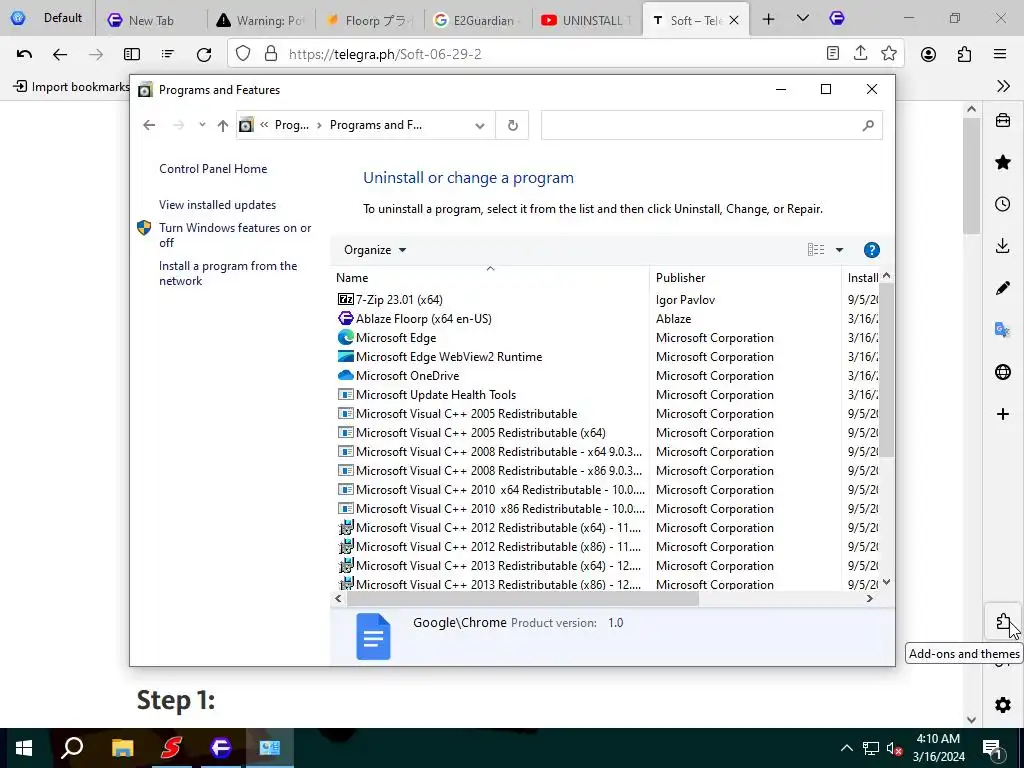Open taskbar search magnifier
The width and height of the screenshot is (1024, 768).
72,748
